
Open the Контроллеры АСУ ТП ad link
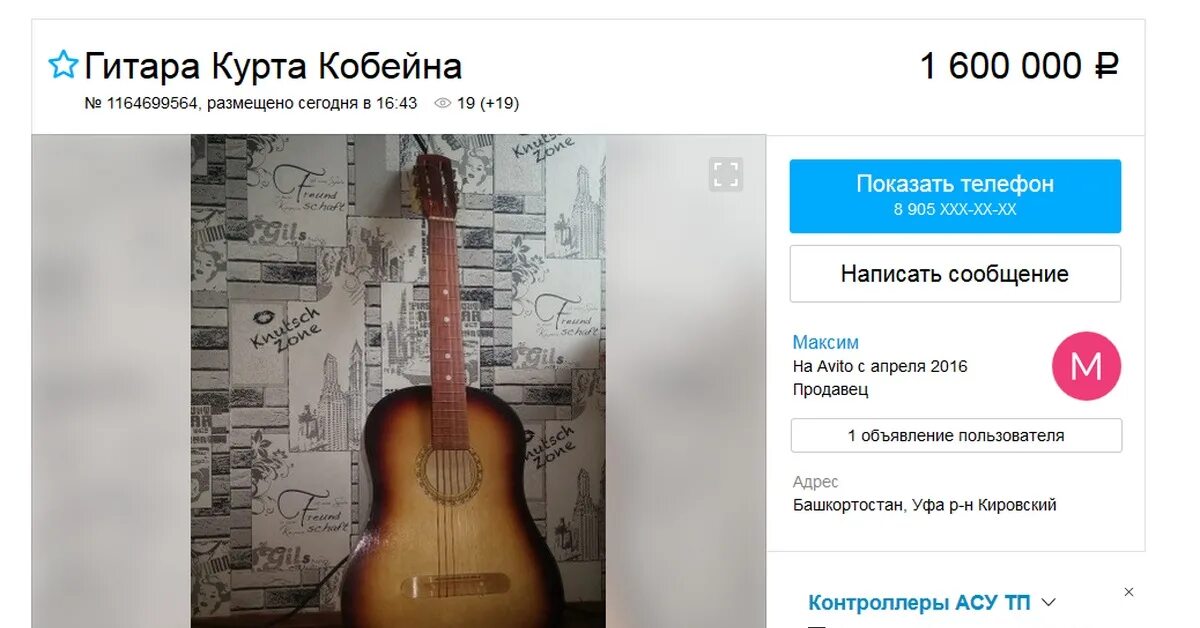(919, 603)
